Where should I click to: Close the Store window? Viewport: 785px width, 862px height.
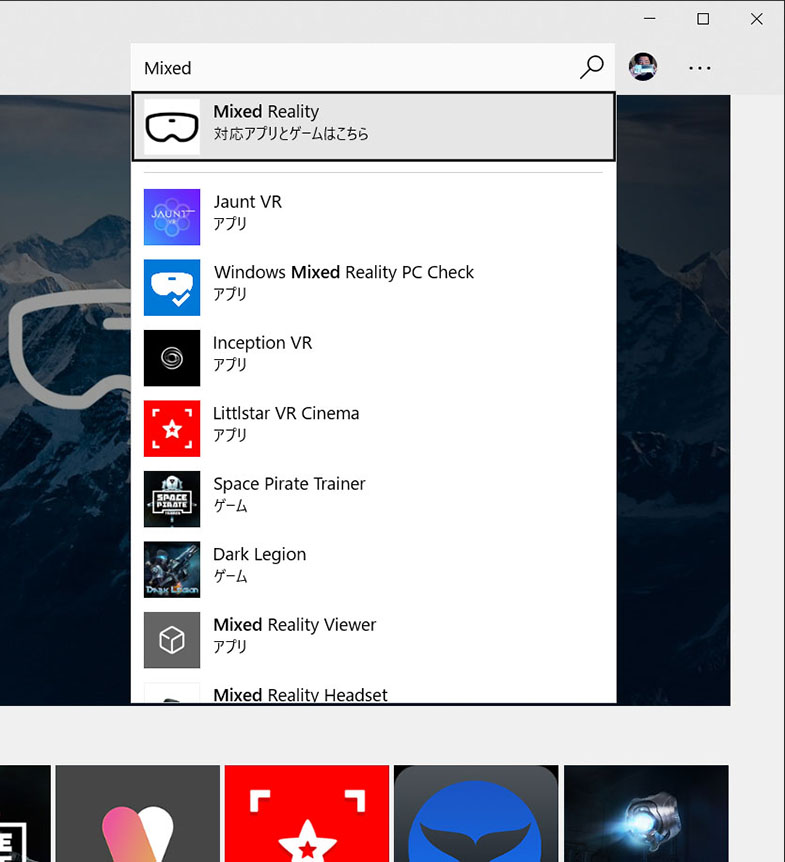[756, 19]
